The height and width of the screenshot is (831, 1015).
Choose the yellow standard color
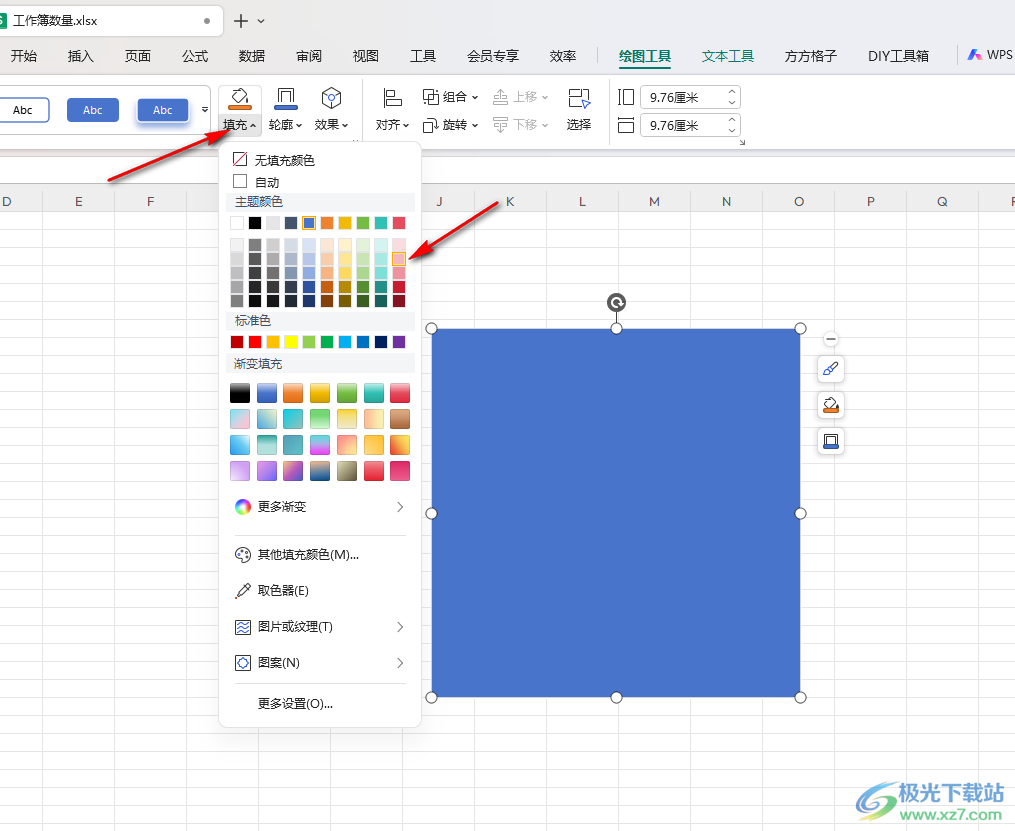click(291, 342)
